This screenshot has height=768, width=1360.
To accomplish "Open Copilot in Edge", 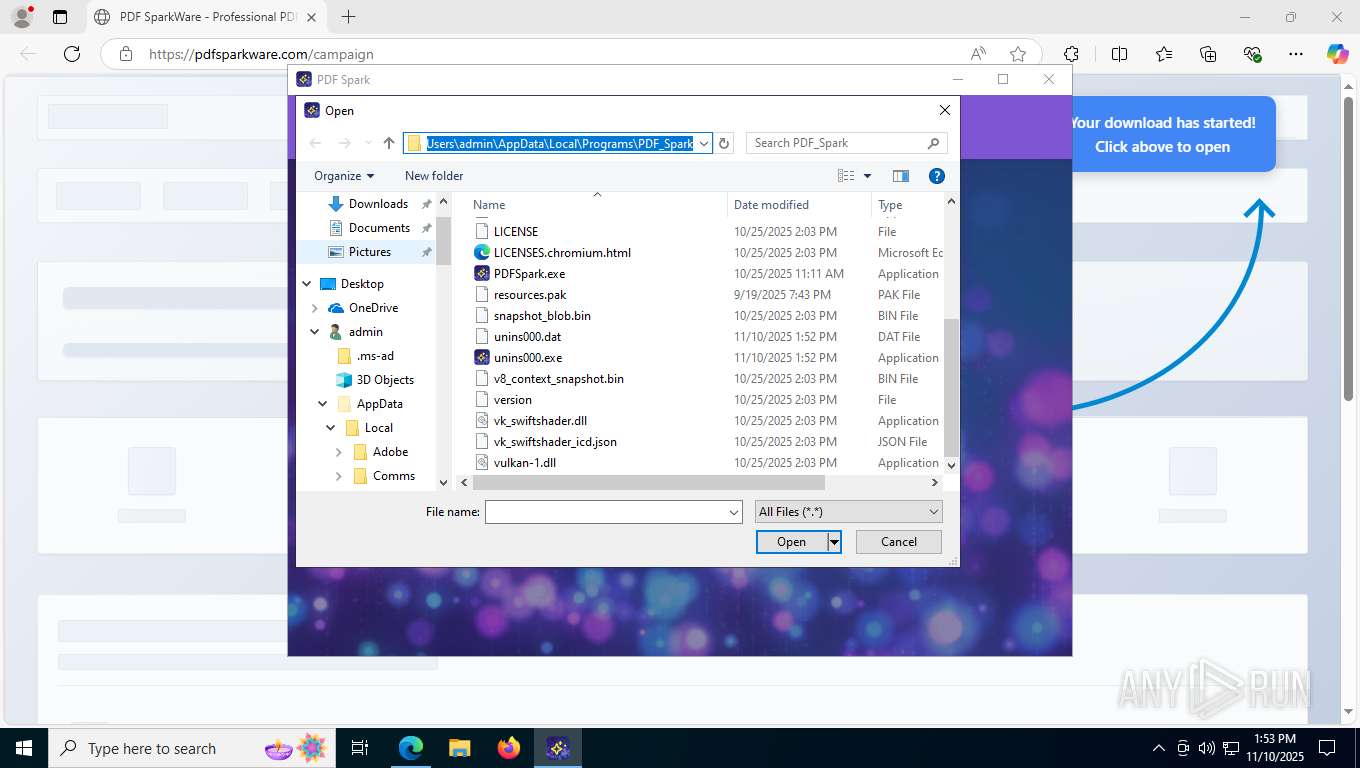I will (x=1338, y=54).
